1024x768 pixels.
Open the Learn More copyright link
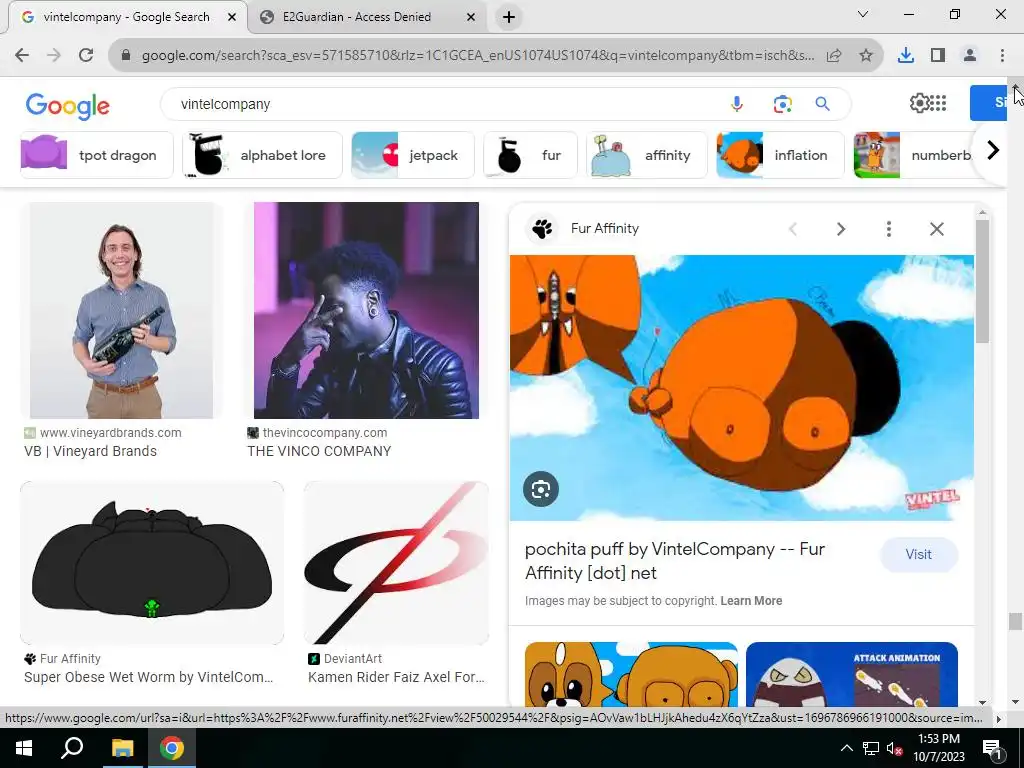click(751, 601)
